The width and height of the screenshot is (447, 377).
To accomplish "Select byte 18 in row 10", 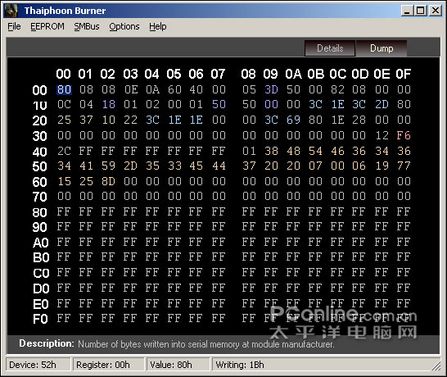I will [108, 104].
